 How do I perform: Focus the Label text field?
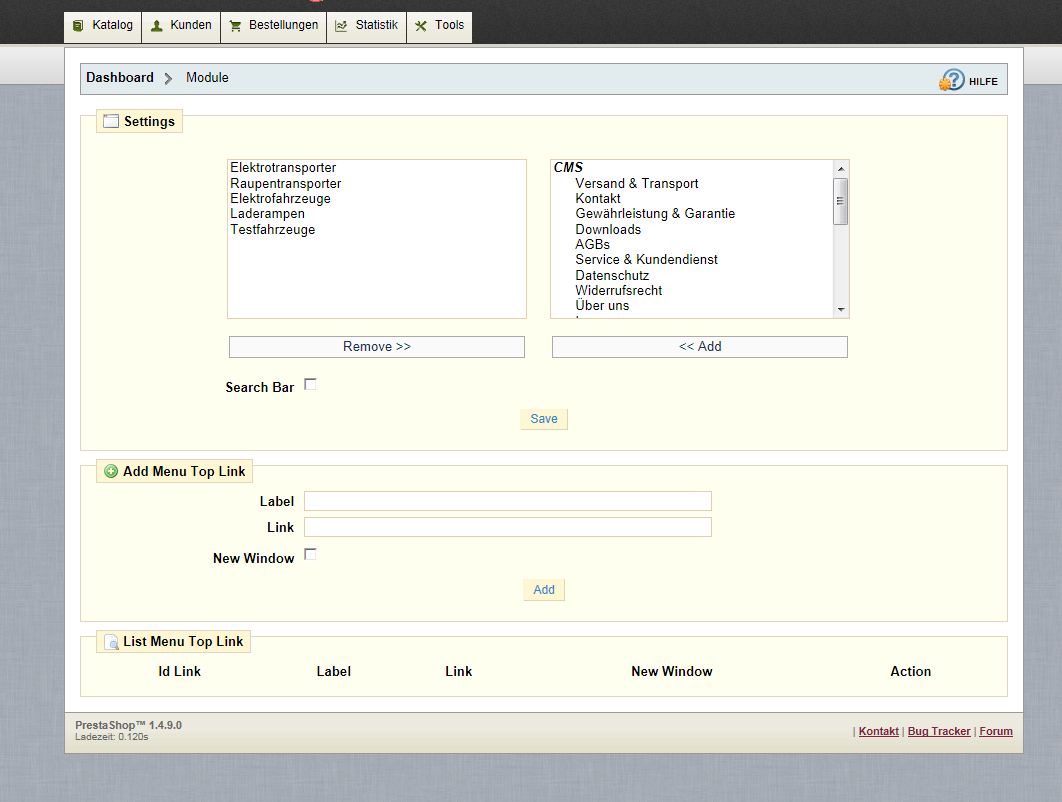tap(507, 501)
